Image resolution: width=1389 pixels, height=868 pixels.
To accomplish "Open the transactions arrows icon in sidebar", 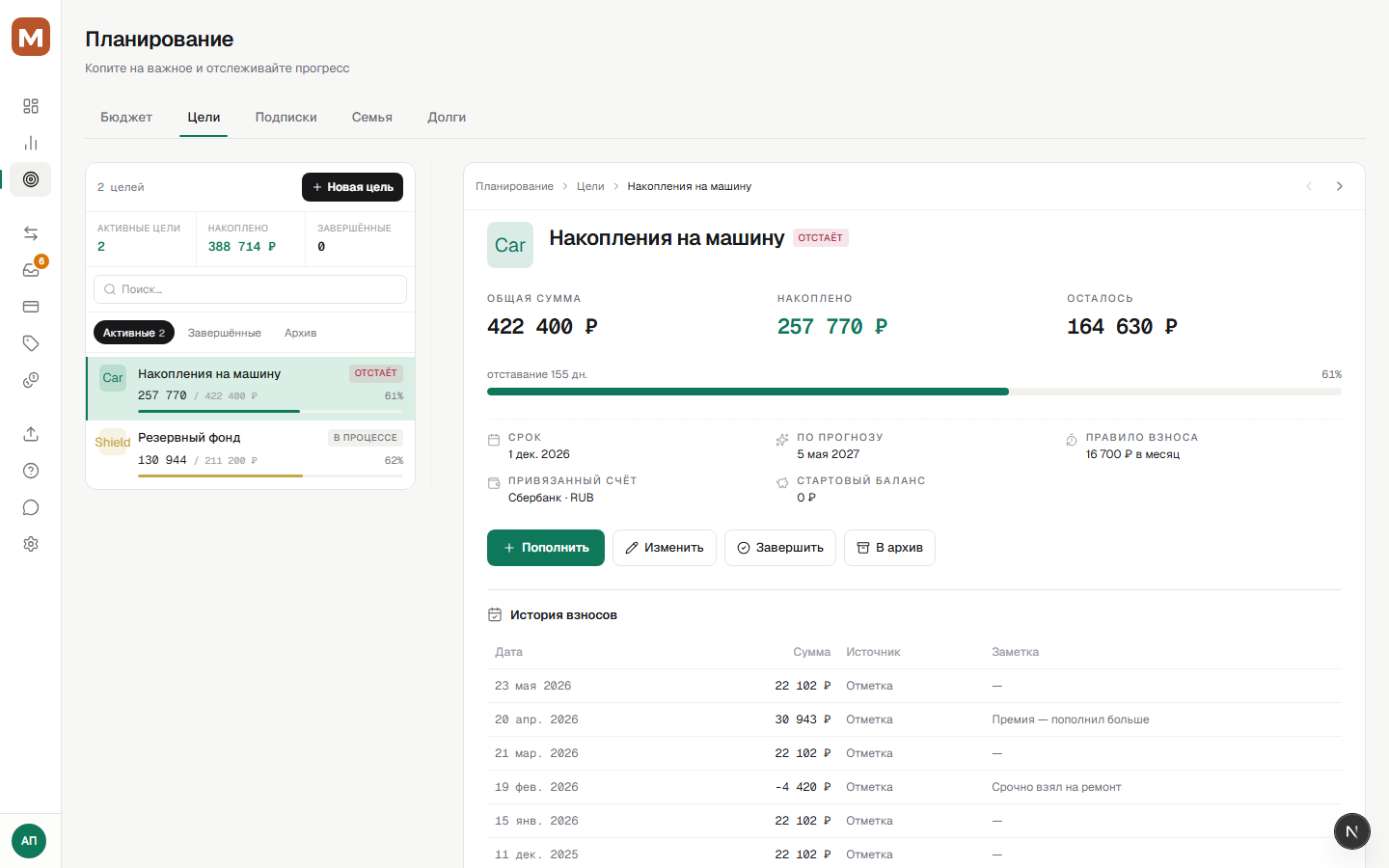I will [x=31, y=233].
